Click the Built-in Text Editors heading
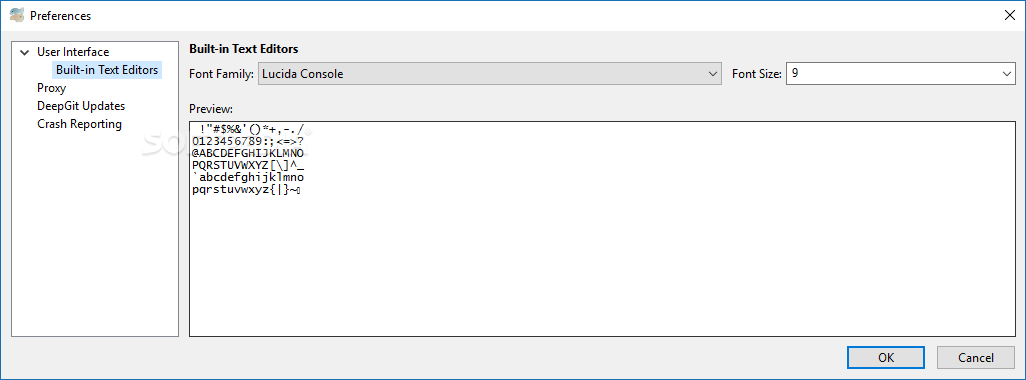This screenshot has width=1026, height=380. pyautogui.click(x=243, y=49)
